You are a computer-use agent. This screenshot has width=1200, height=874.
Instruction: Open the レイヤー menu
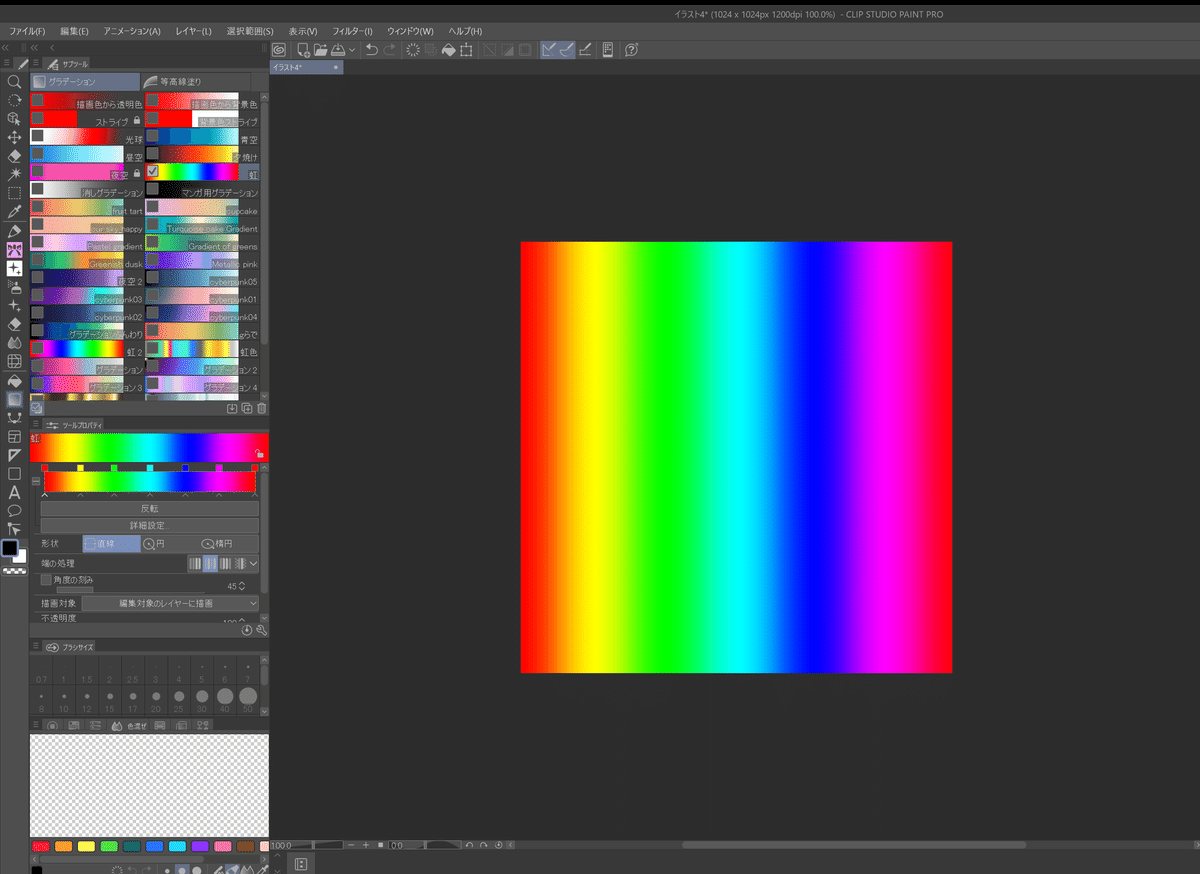pyautogui.click(x=193, y=31)
